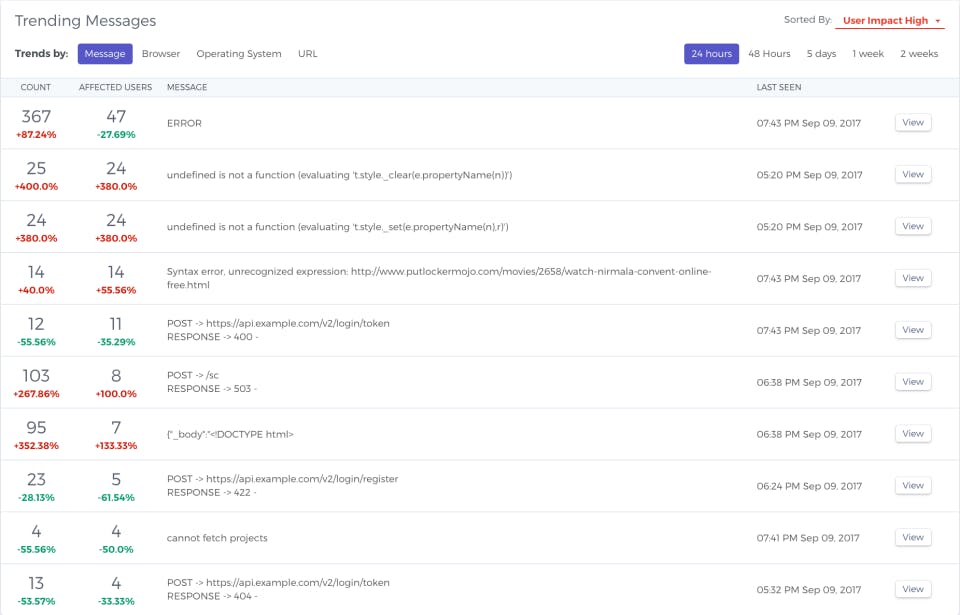Image resolution: width=960 pixels, height=615 pixels.
Task: View the POST /sc 503 response message
Action: (x=912, y=381)
